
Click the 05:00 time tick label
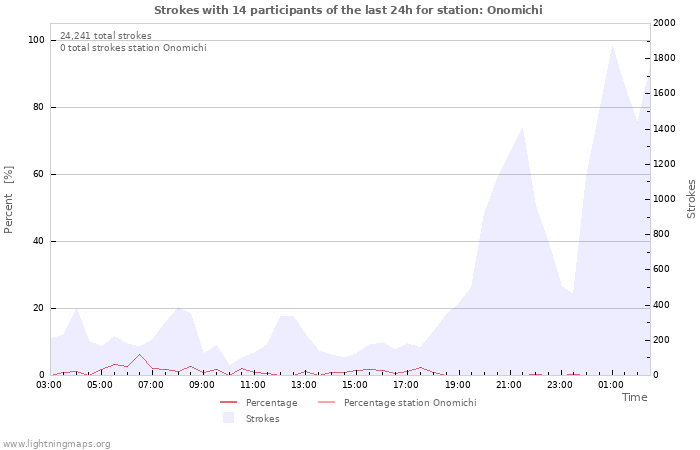click(x=100, y=385)
